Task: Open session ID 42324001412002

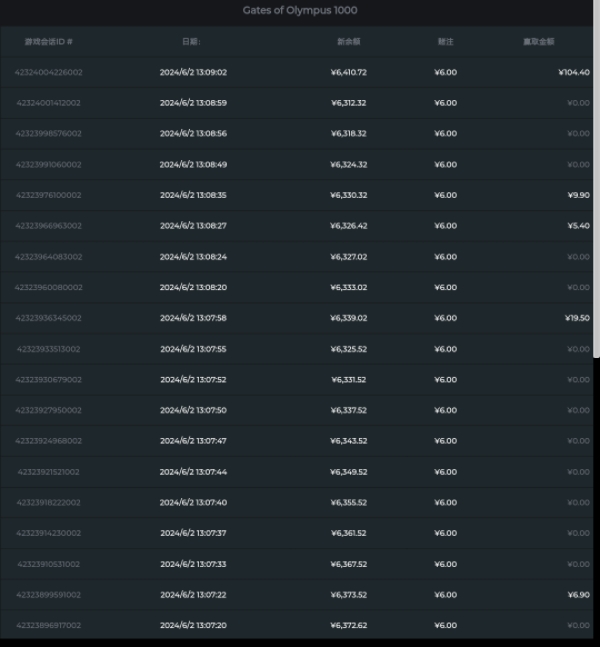Action: (x=49, y=103)
